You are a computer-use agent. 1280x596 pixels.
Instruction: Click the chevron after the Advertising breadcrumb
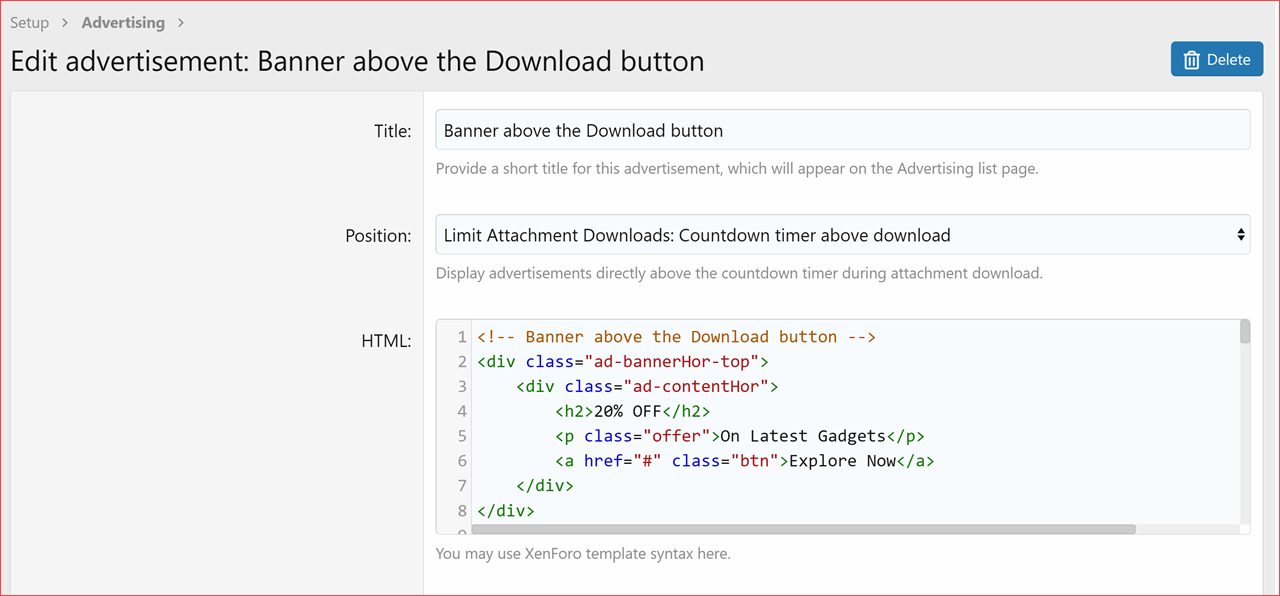181,22
